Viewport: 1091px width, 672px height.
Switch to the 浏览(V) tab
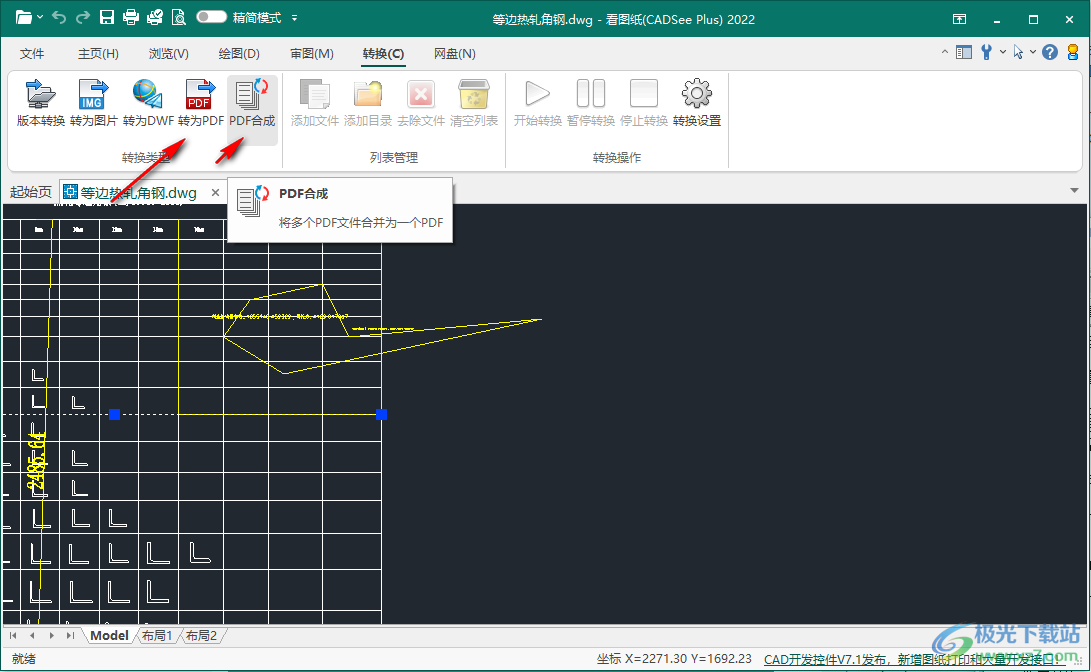168,54
